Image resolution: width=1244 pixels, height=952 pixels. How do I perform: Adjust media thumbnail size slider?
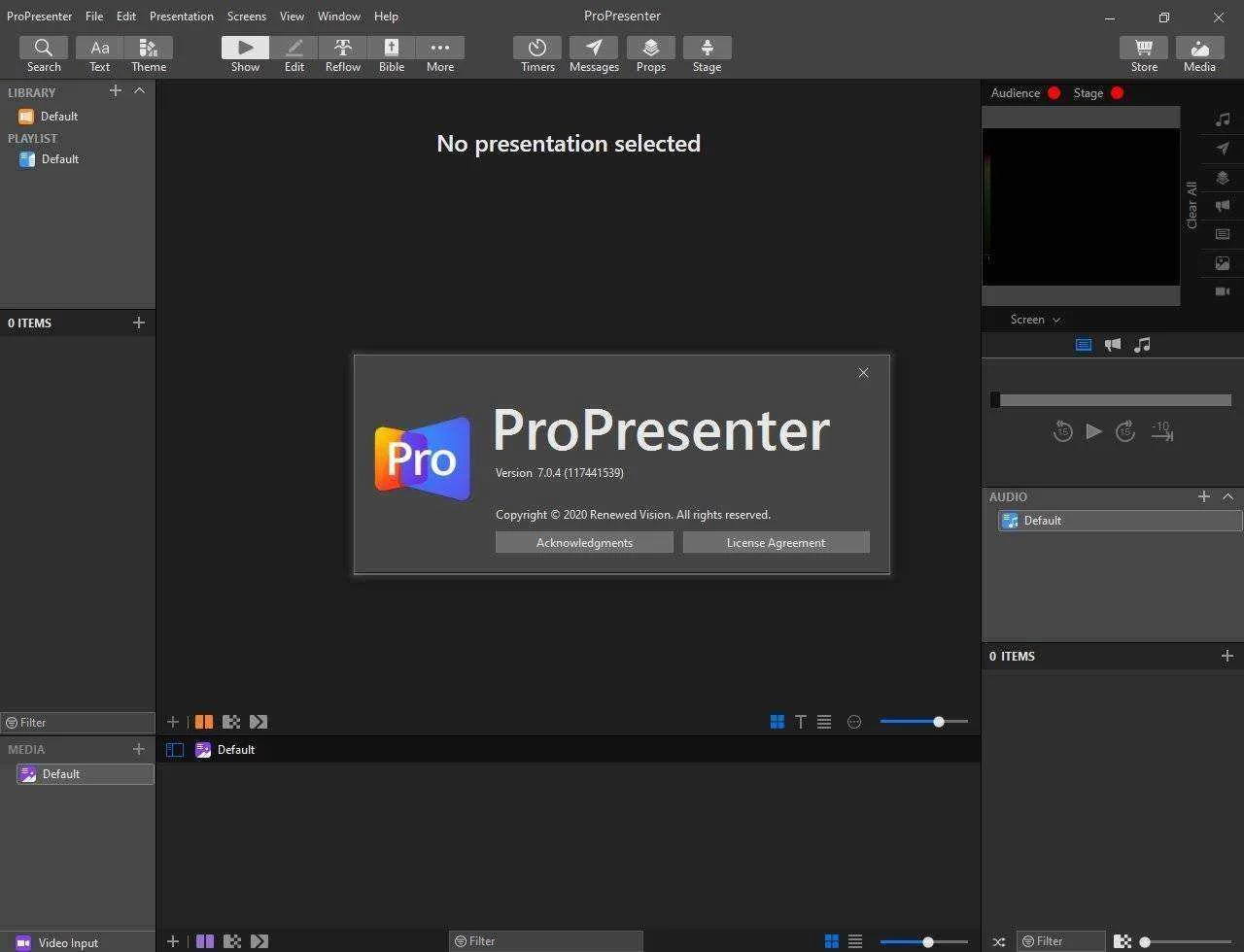pos(924,941)
